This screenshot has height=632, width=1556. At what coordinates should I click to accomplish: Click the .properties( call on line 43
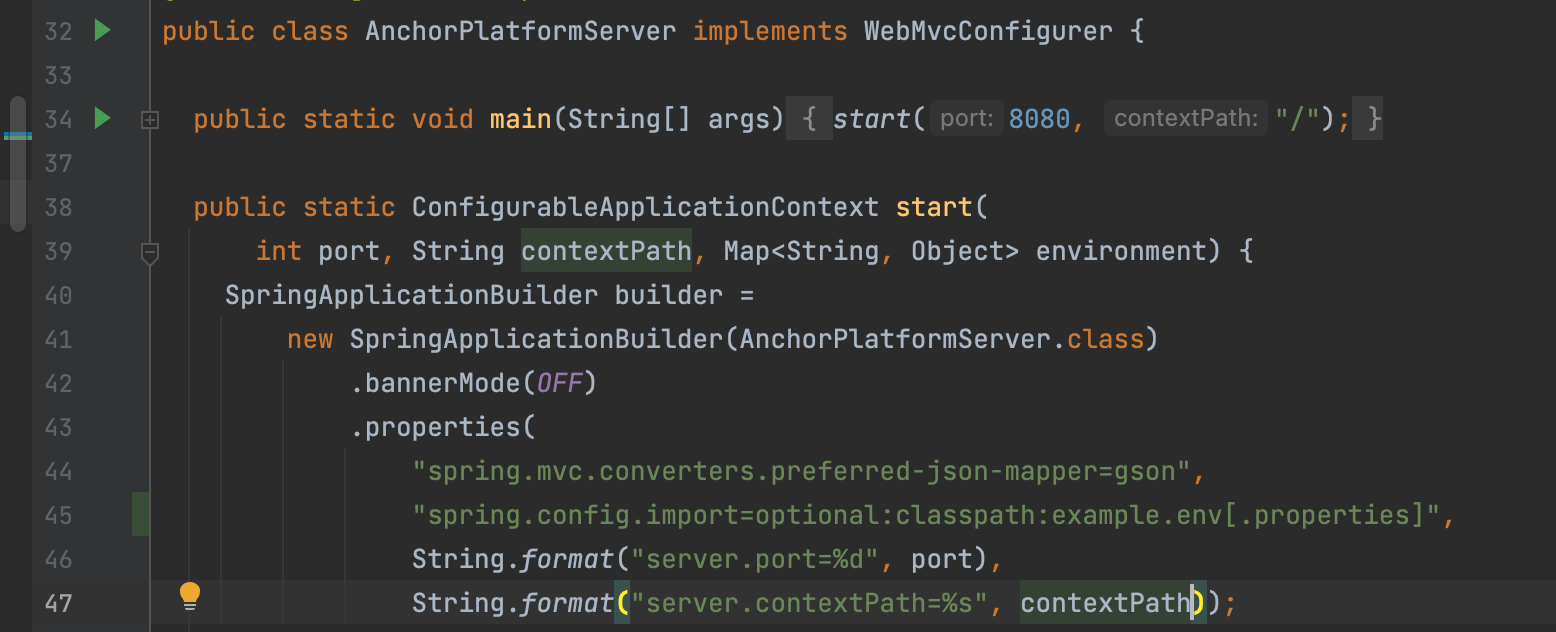[443, 427]
